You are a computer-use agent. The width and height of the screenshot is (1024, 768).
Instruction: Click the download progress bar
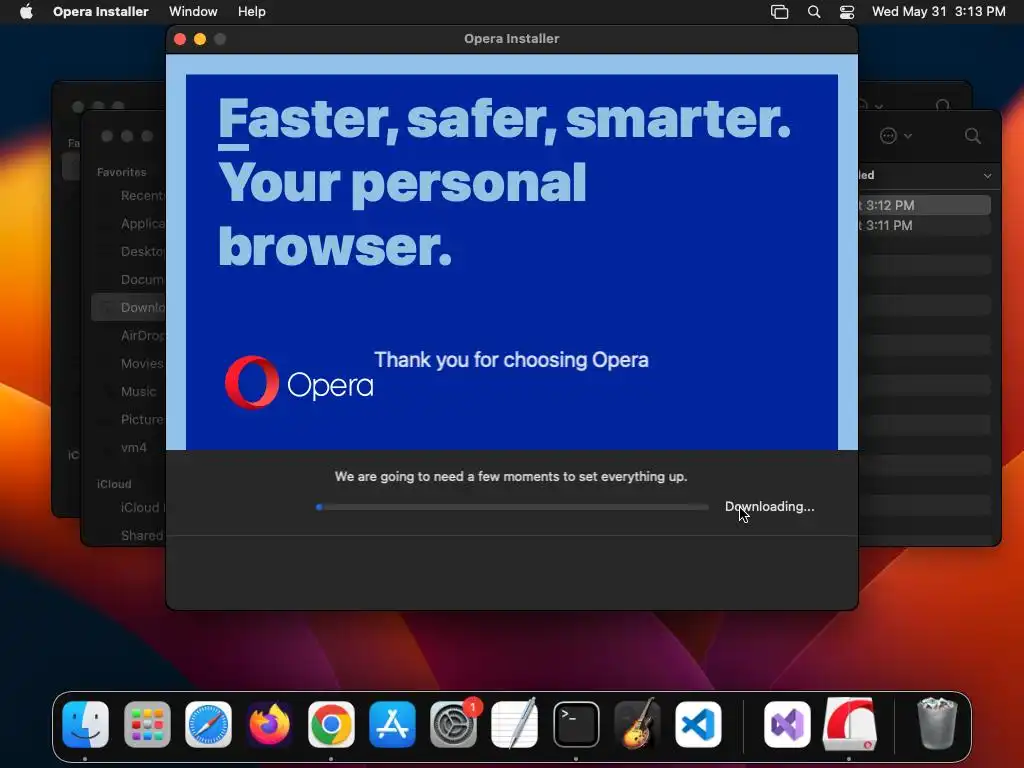coord(512,507)
